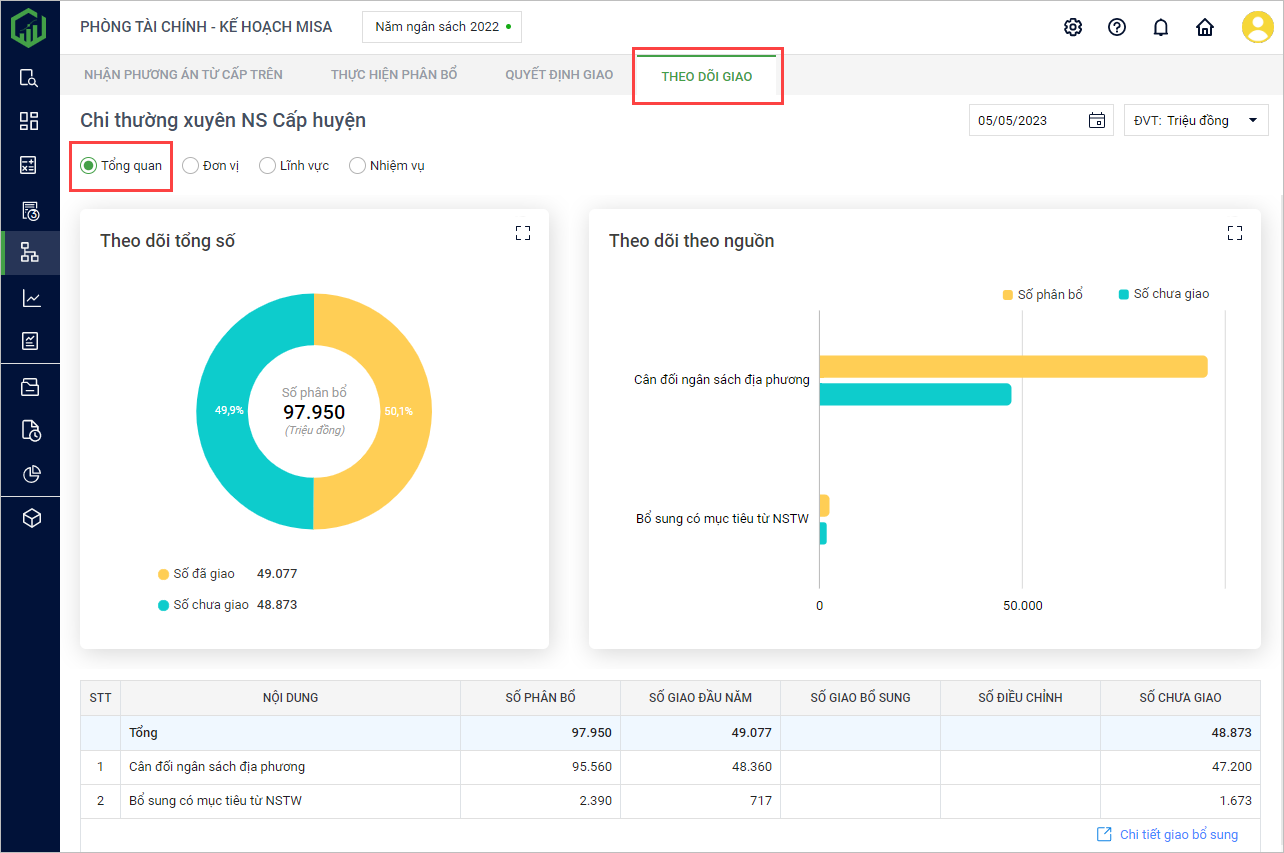Open the ĐVT Triệu đồng dropdown
Image resolution: width=1284 pixels, height=853 pixels.
[1195, 121]
